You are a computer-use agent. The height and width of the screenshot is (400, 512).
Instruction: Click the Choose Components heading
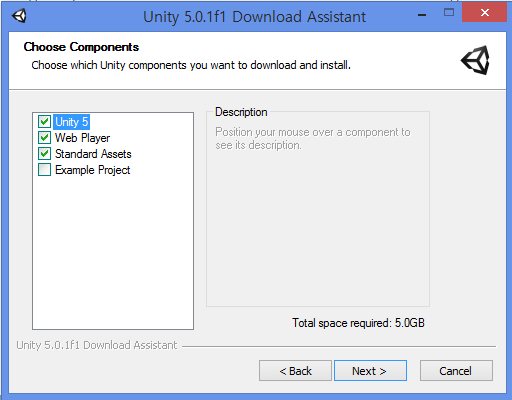[81, 47]
